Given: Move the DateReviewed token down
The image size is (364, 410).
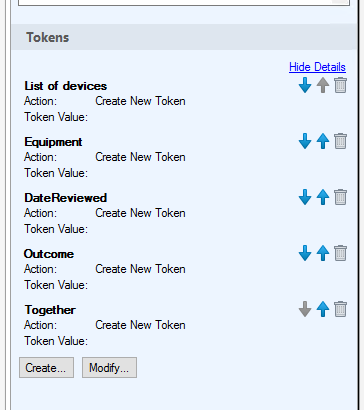Looking at the screenshot, I should [x=305, y=197].
